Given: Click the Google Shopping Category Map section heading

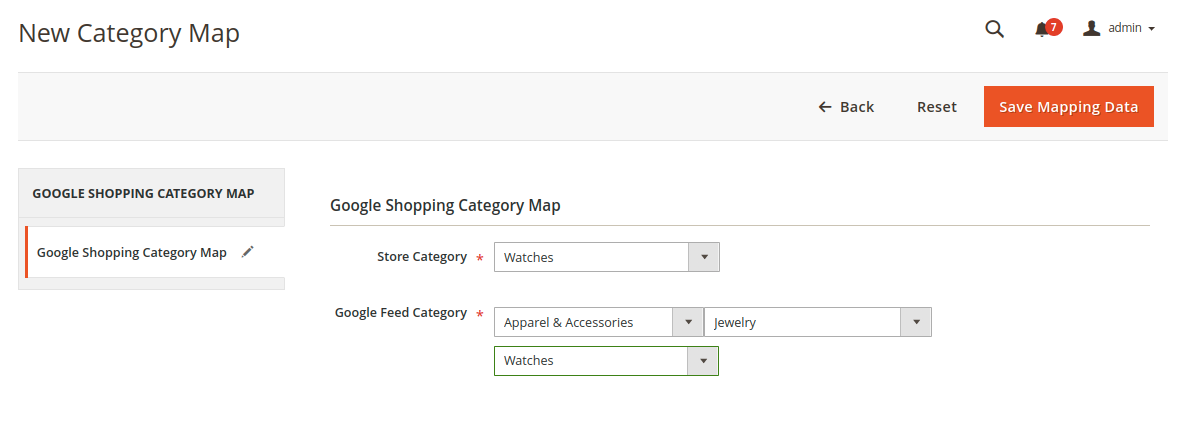Looking at the screenshot, I should coord(445,205).
